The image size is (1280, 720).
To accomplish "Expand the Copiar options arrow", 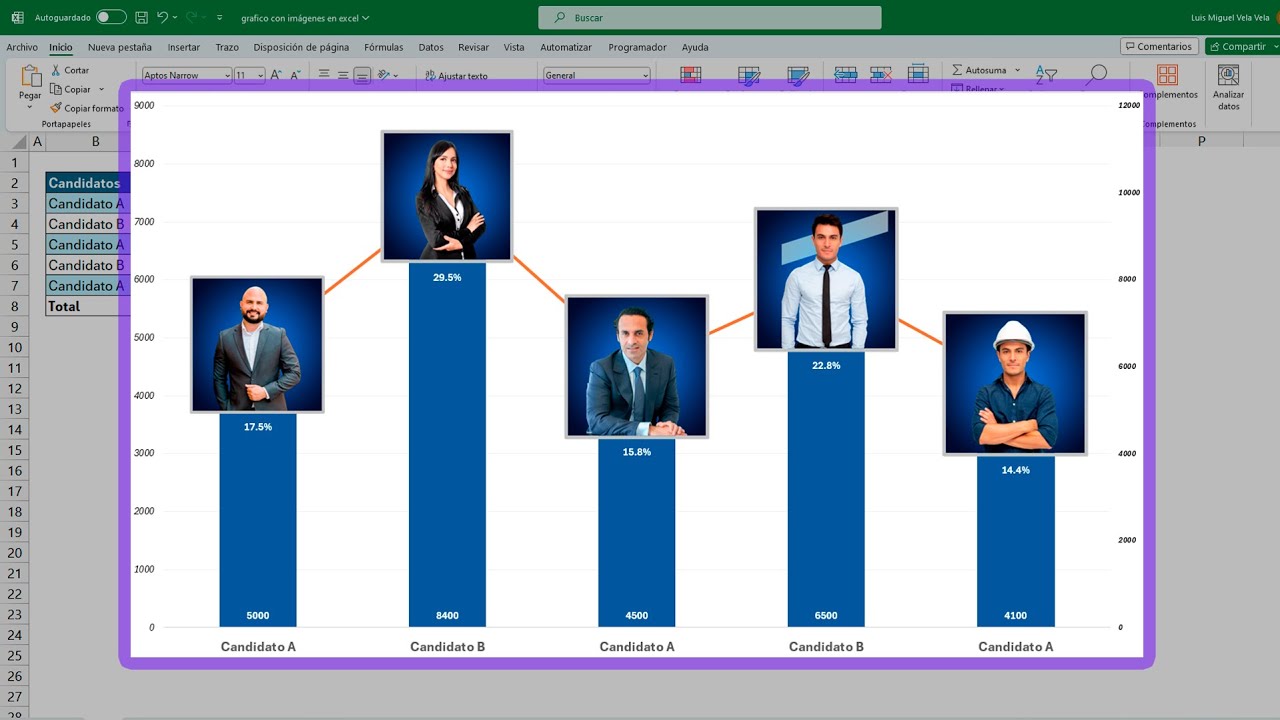I will coord(101,89).
